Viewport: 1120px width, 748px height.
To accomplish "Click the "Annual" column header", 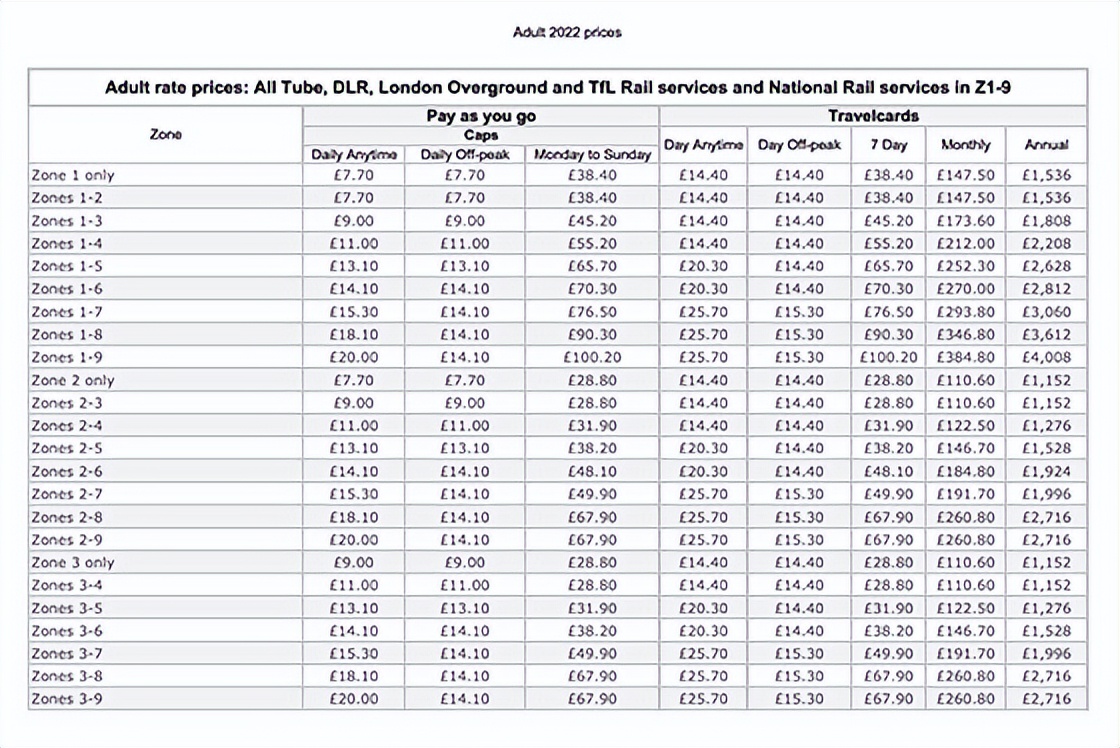I will [1046, 145].
